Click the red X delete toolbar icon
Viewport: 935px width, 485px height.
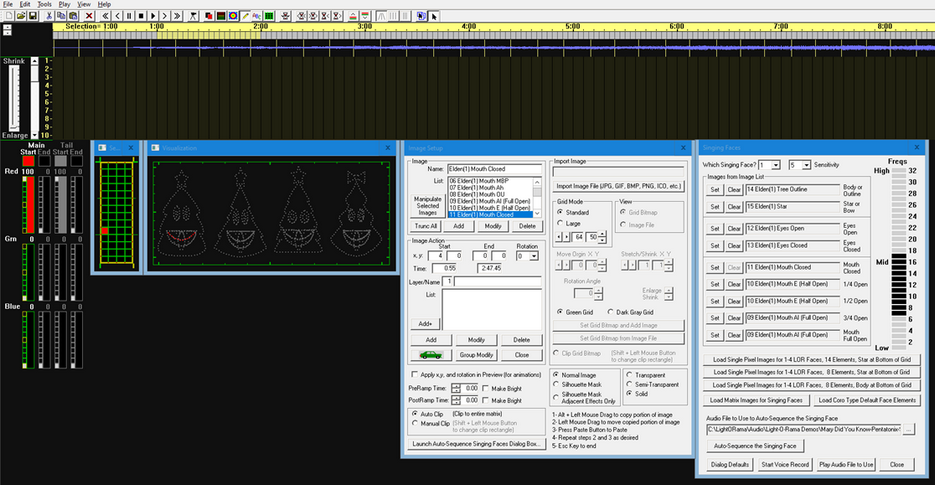coord(90,16)
